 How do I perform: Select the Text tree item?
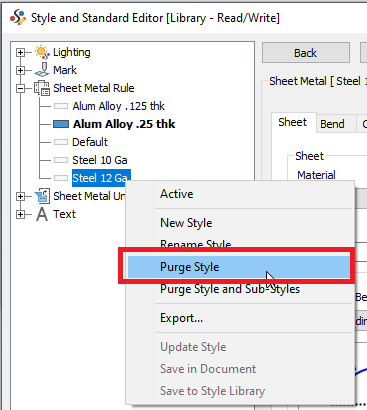pos(65,214)
